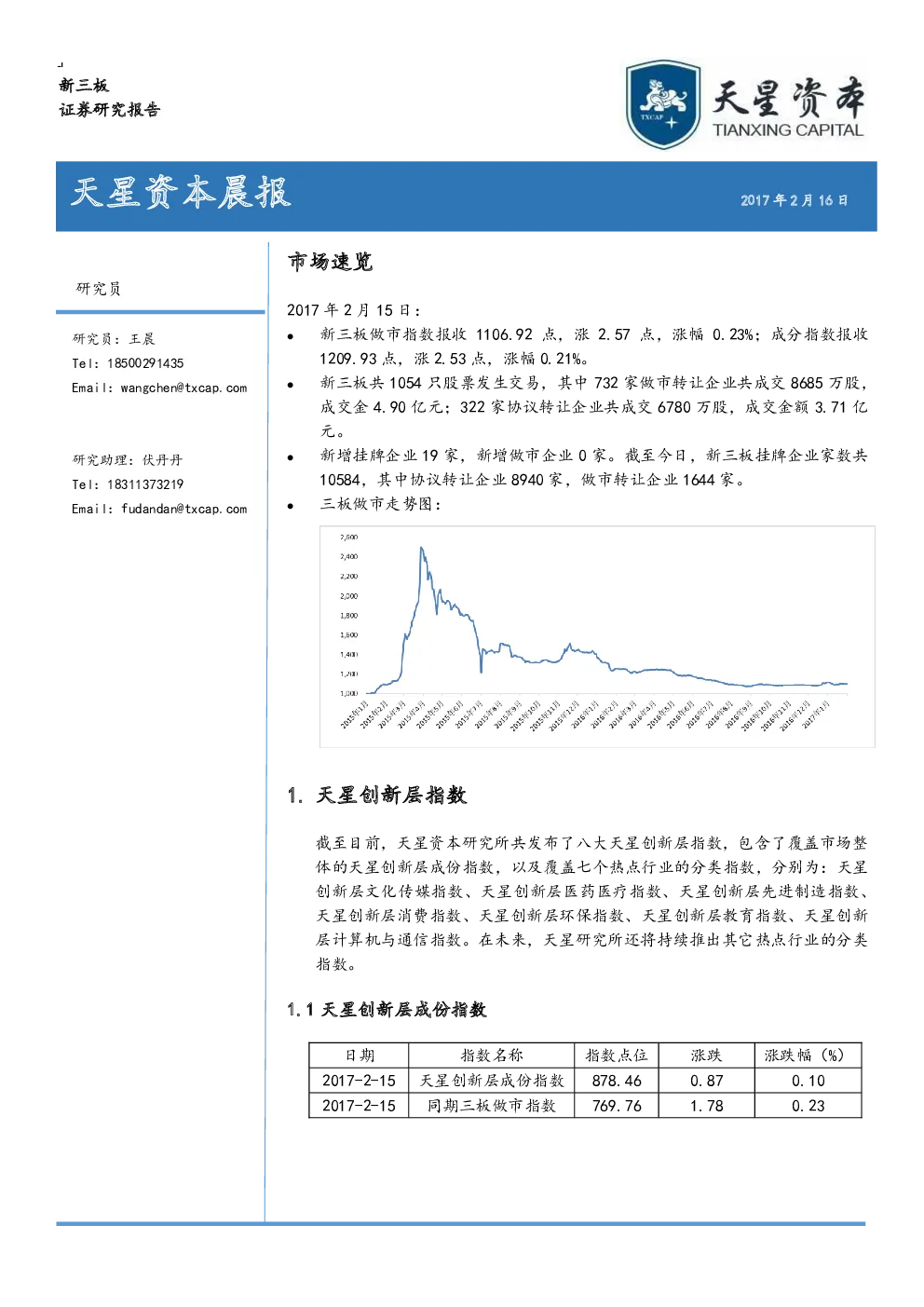Click the table header 指数点位
This screenshot has height=1307, width=924.
(x=617, y=1055)
